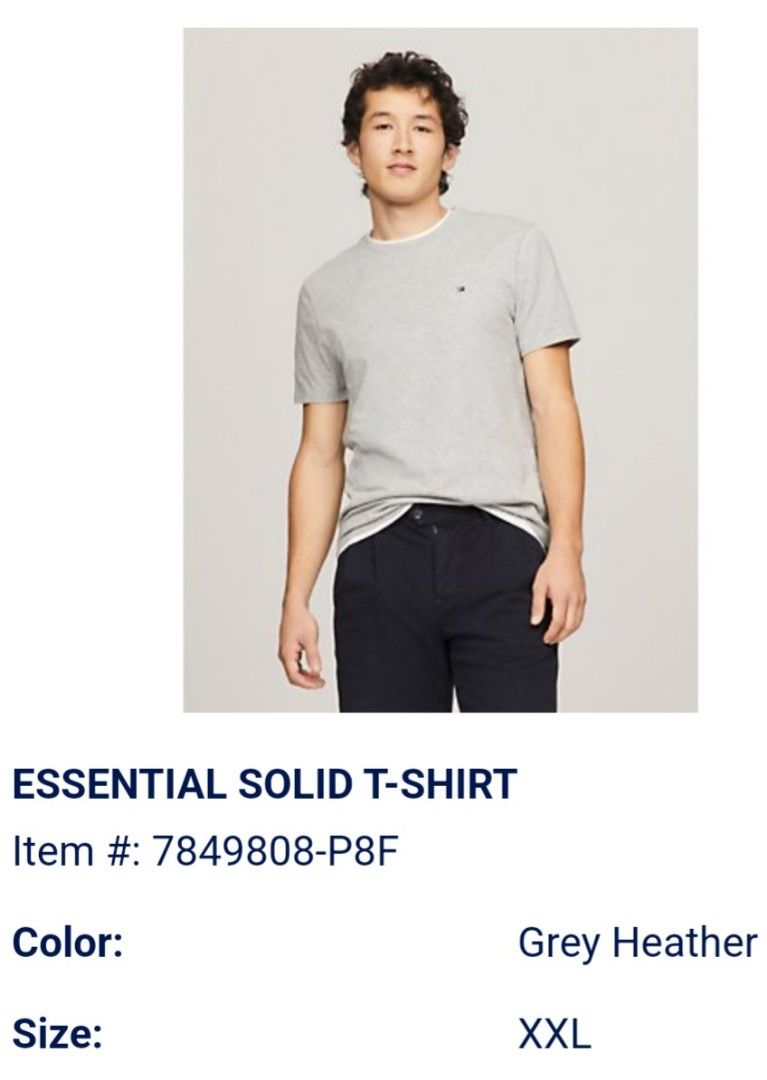
Task: Click the Item #: label text
Action: (77, 852)
